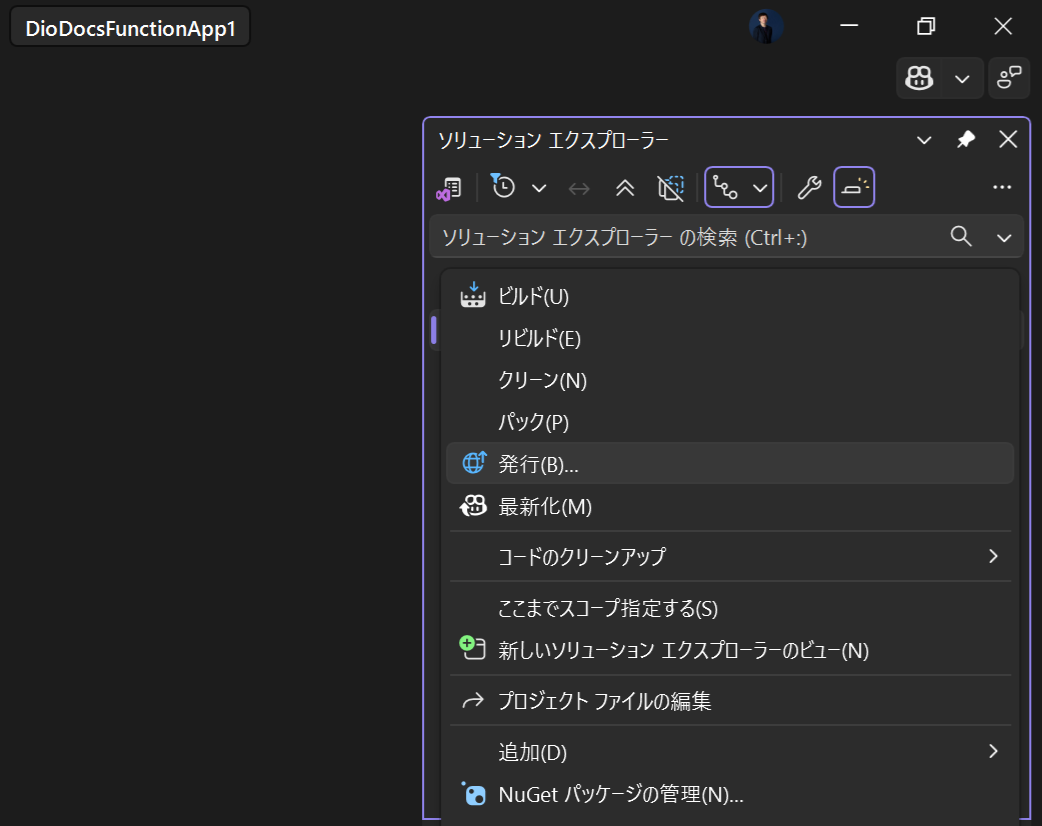Choose ここまでスコープ指定する(S)
The image size is (1042, 826).
pyautogui.click(x=730, y=608)
